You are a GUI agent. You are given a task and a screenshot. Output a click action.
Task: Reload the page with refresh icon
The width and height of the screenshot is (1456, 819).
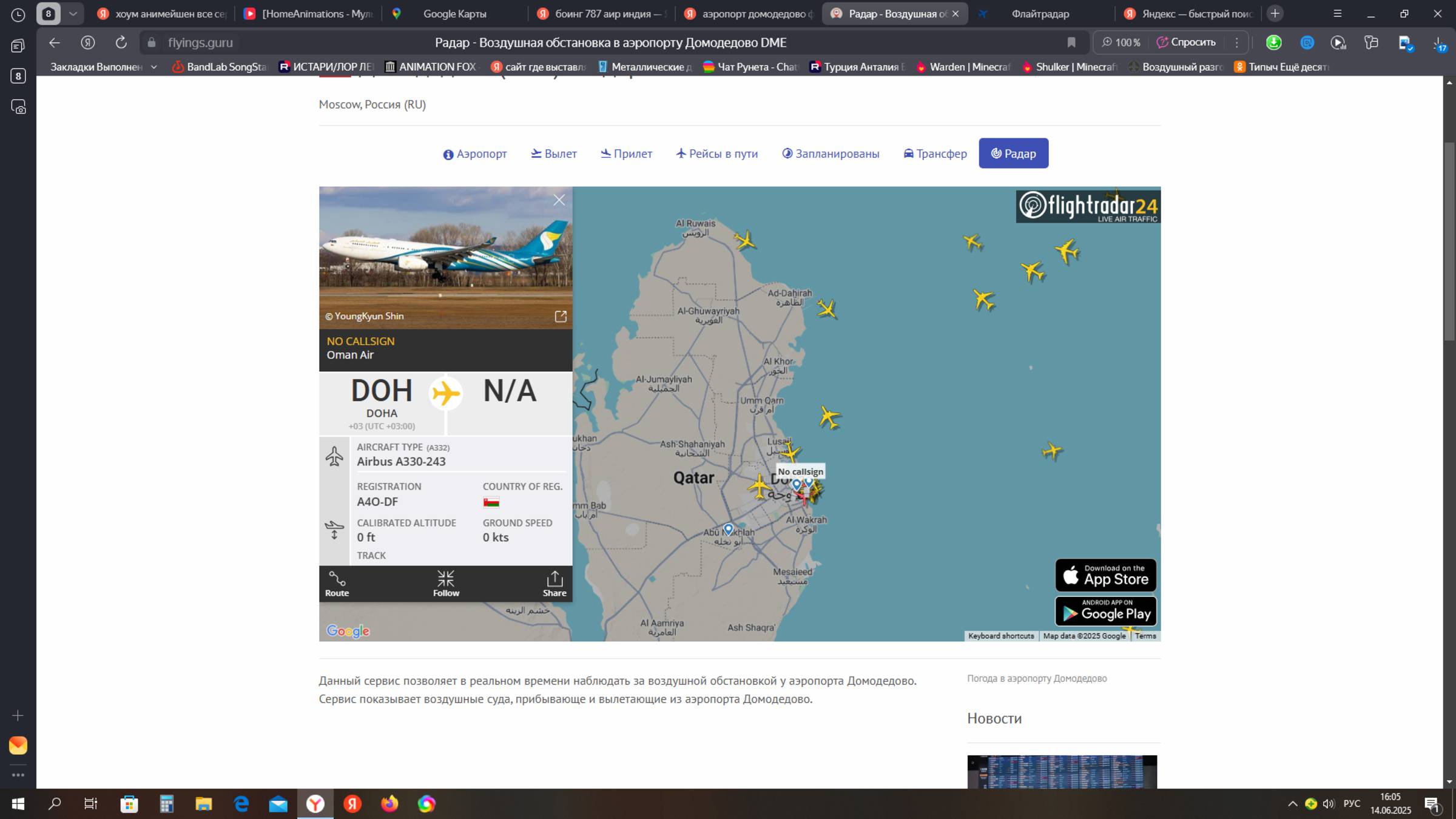[x=121, y=42]
